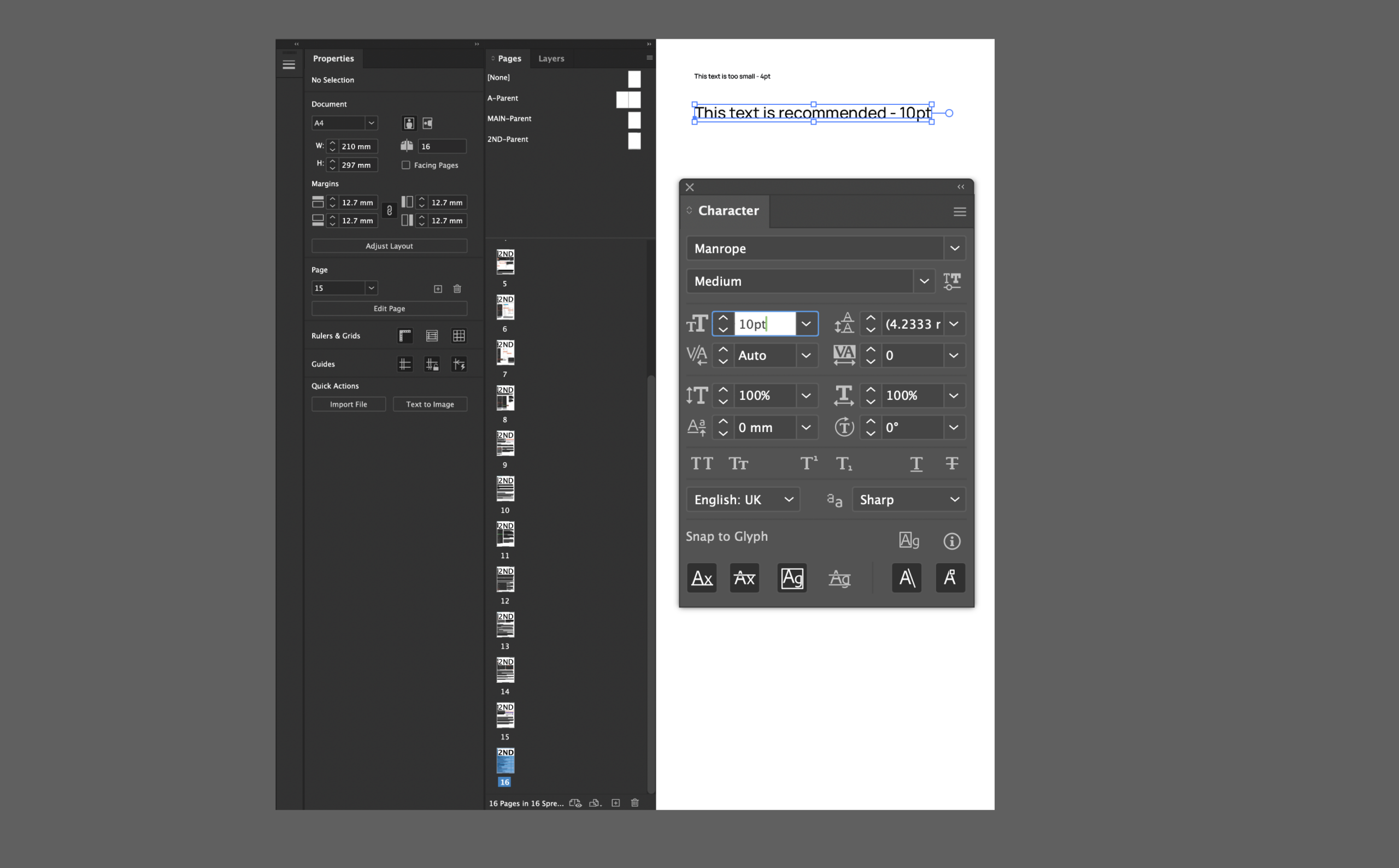Viewport: 1399px width, 868px height.
Task: Open the Character panel menu
Action: (960, 211)
